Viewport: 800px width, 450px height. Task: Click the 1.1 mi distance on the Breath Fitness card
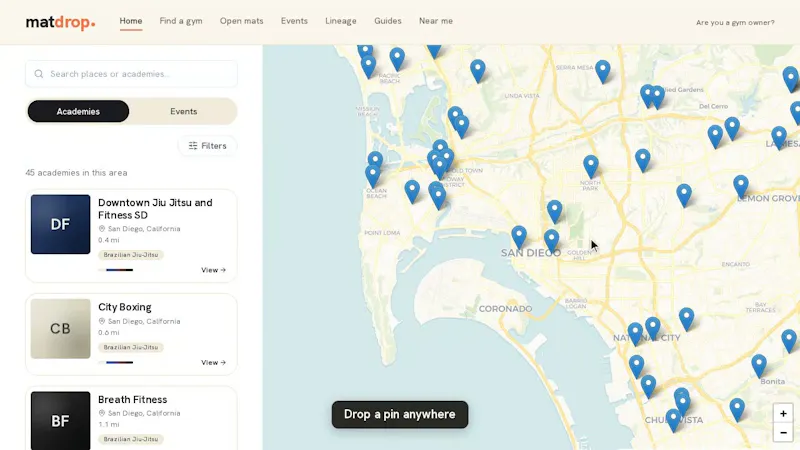pyautogui.click(x=109, y=424)
